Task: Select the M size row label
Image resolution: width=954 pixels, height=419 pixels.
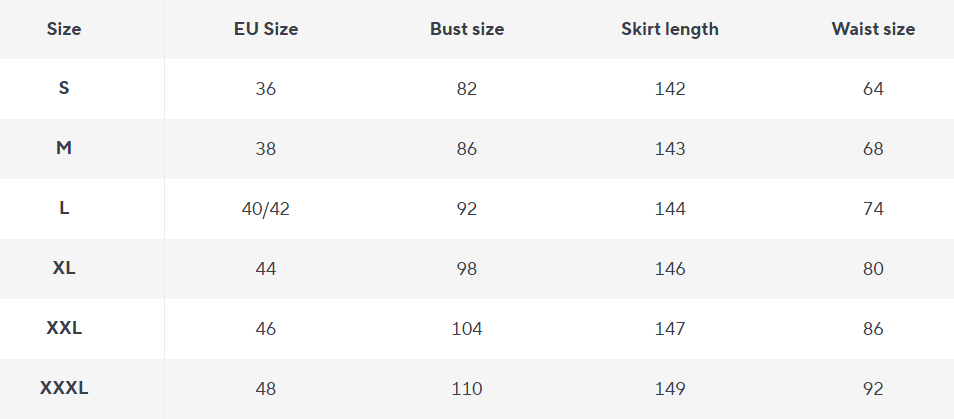Action: (x=64, y=148)
